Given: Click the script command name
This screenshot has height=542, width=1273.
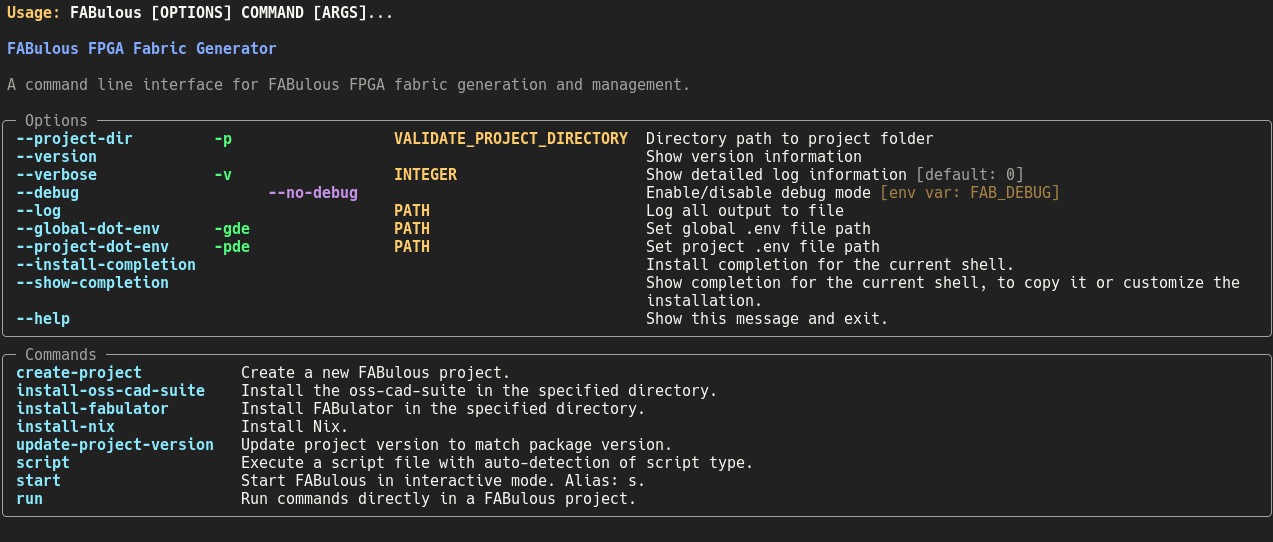Looking at the screenshot, I should click(x=43, y=463).
